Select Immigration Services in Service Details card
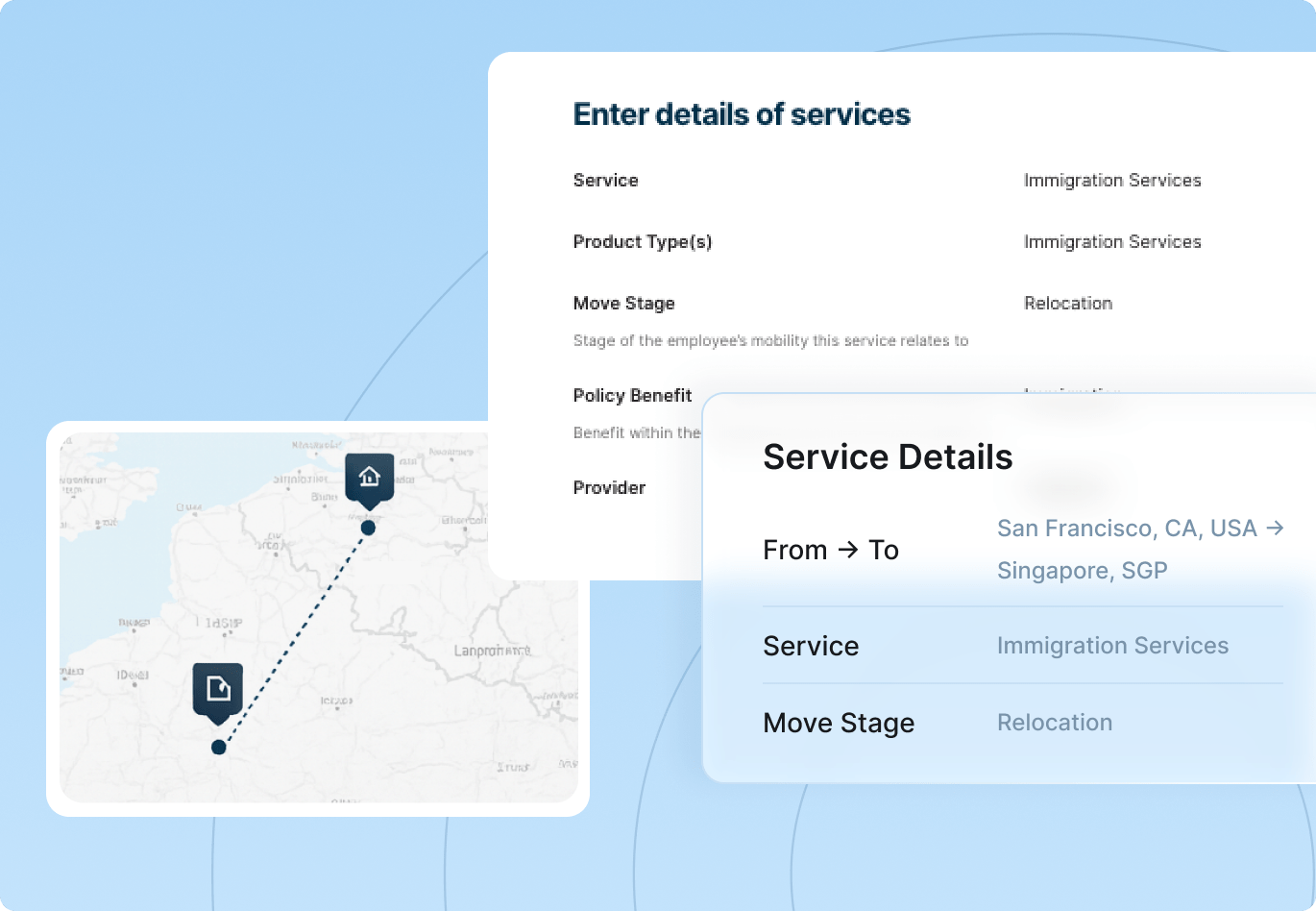This screenshot has height=911, width=1316. 1111,646
